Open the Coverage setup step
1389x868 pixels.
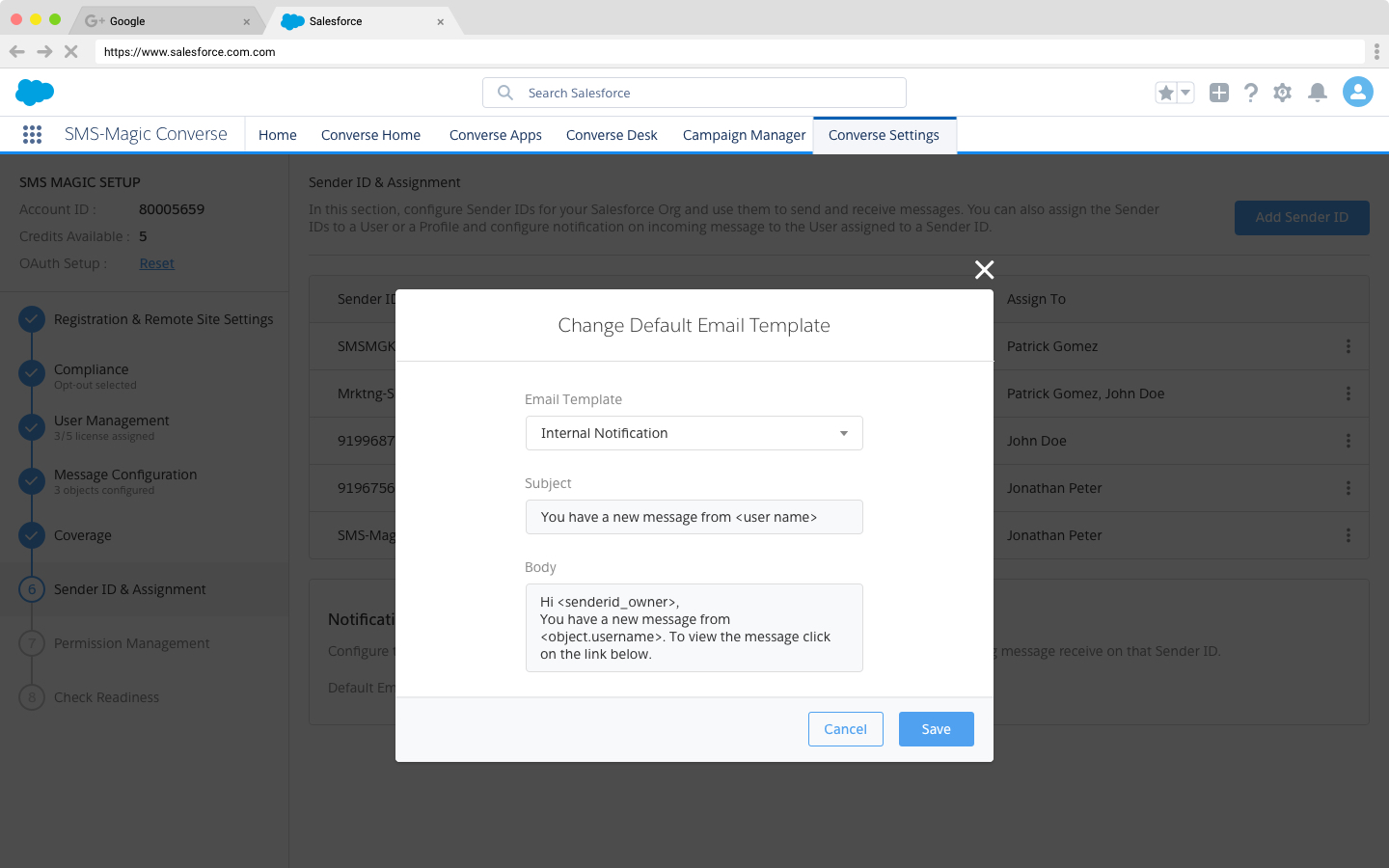coord(82,535)
